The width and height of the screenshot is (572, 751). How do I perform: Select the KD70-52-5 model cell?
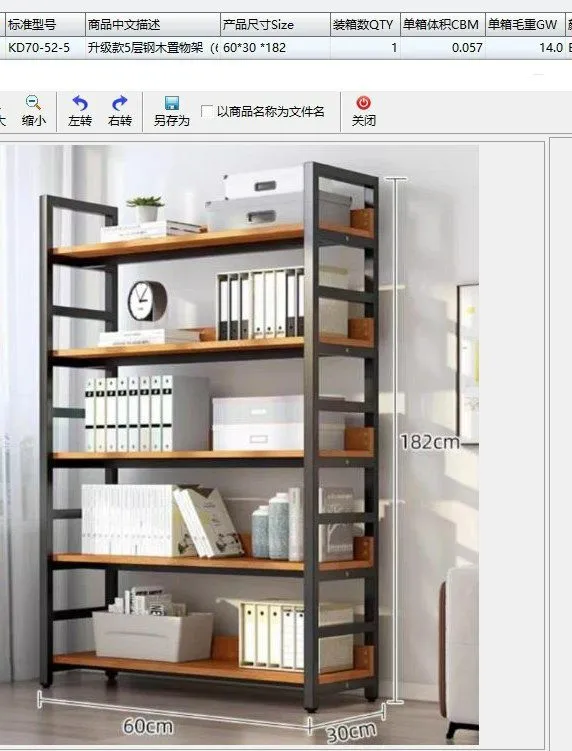[x=45, y=48]
